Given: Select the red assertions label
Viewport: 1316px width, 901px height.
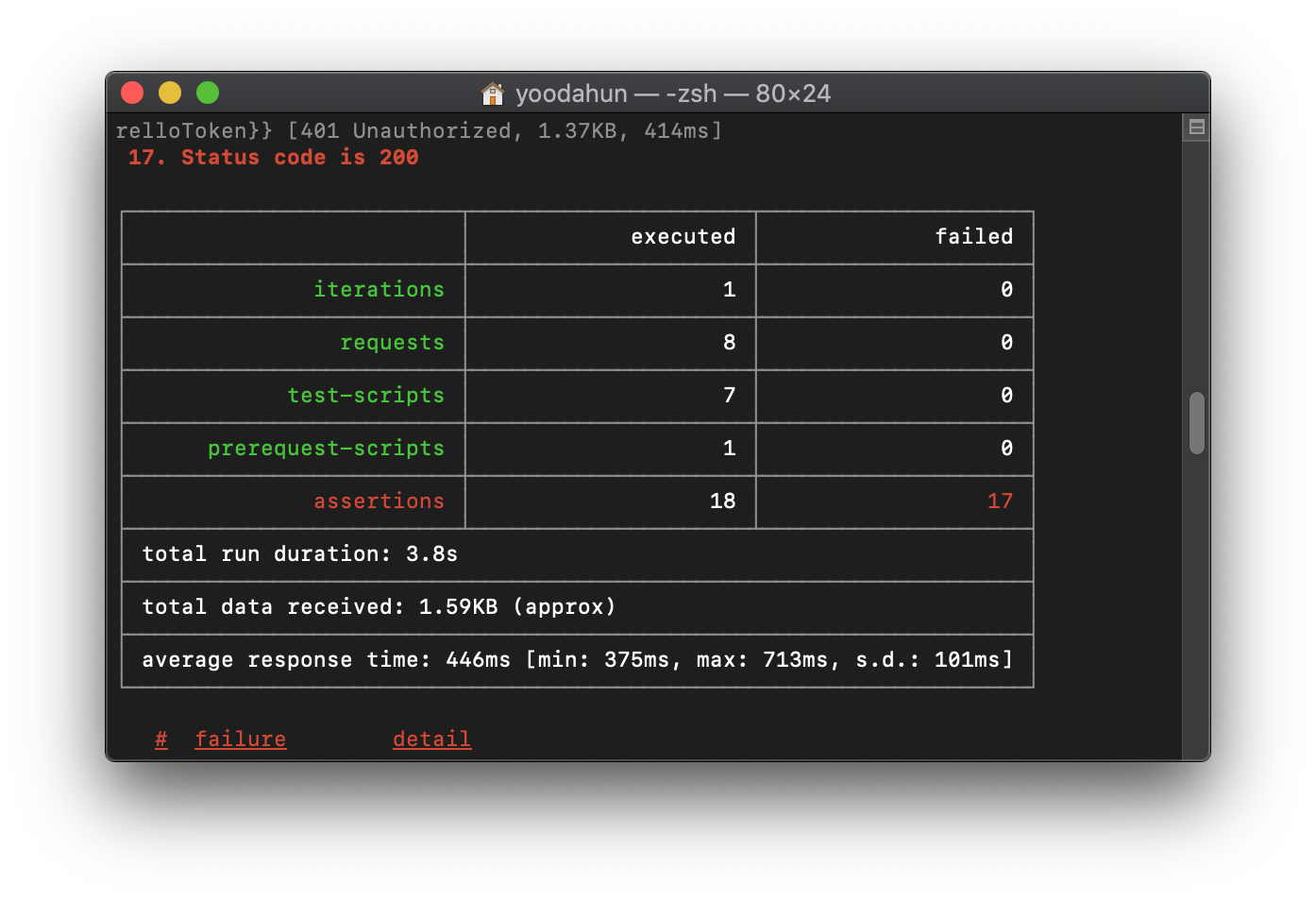Looking at the screenshot, I should point(380,501).
